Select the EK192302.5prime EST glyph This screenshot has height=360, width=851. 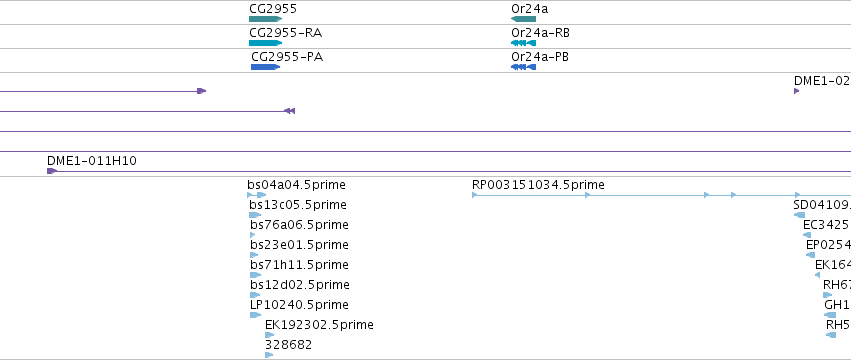coord(269,335)
